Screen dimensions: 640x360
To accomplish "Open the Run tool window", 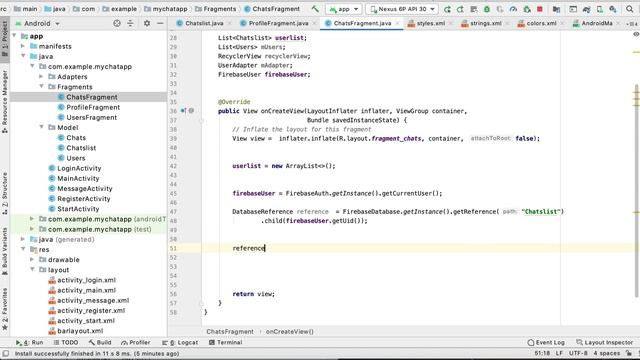I will pos(29,342).
